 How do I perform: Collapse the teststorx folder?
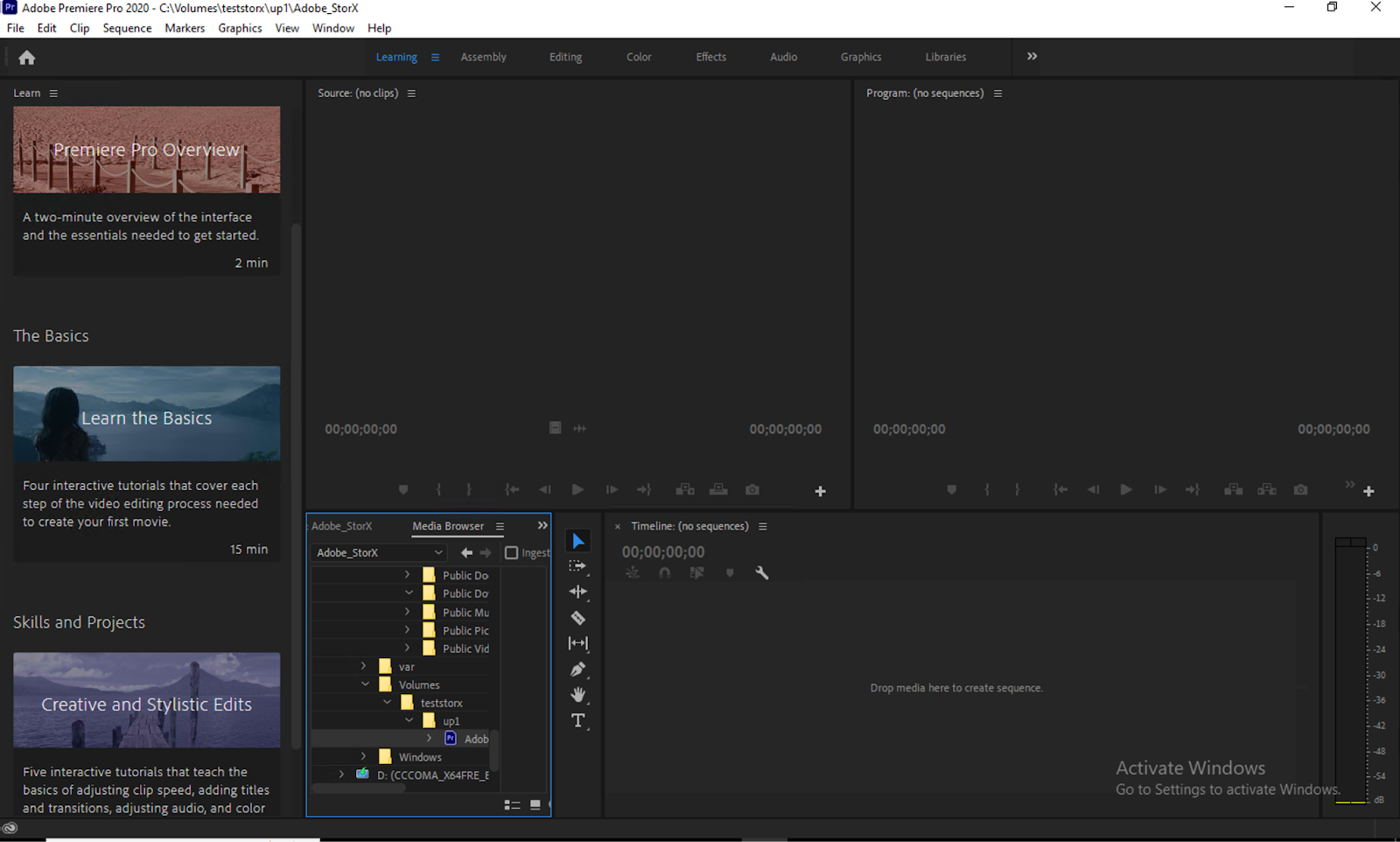tap(387, 703)
